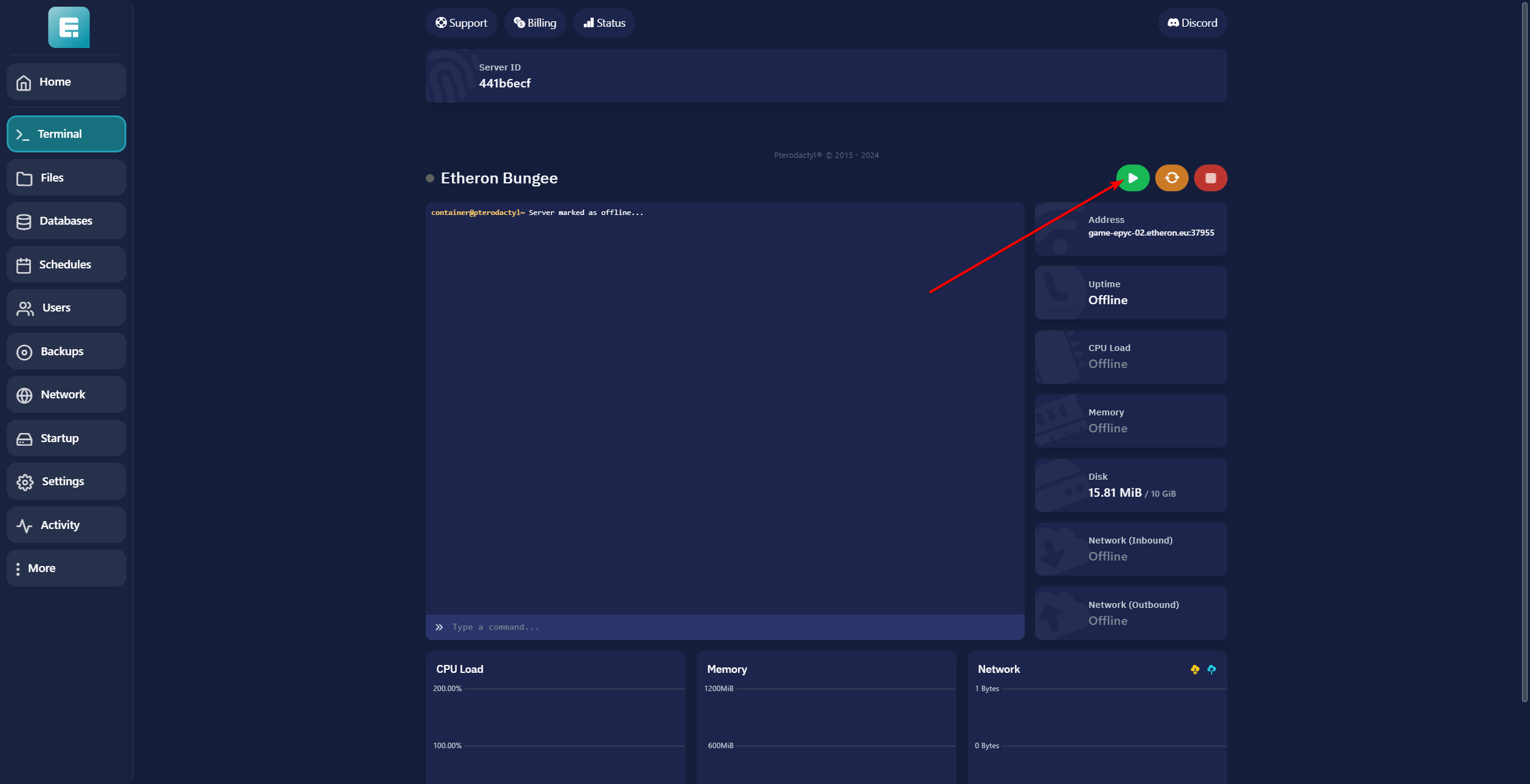
Task: Check the Status page button
Action: click(x=604, y=23)
